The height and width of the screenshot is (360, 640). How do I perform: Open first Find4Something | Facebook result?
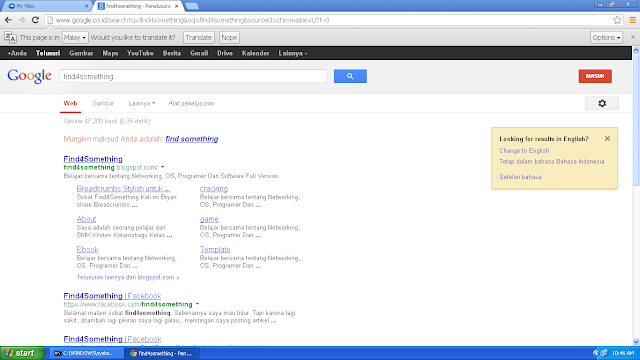click(112, 296)
